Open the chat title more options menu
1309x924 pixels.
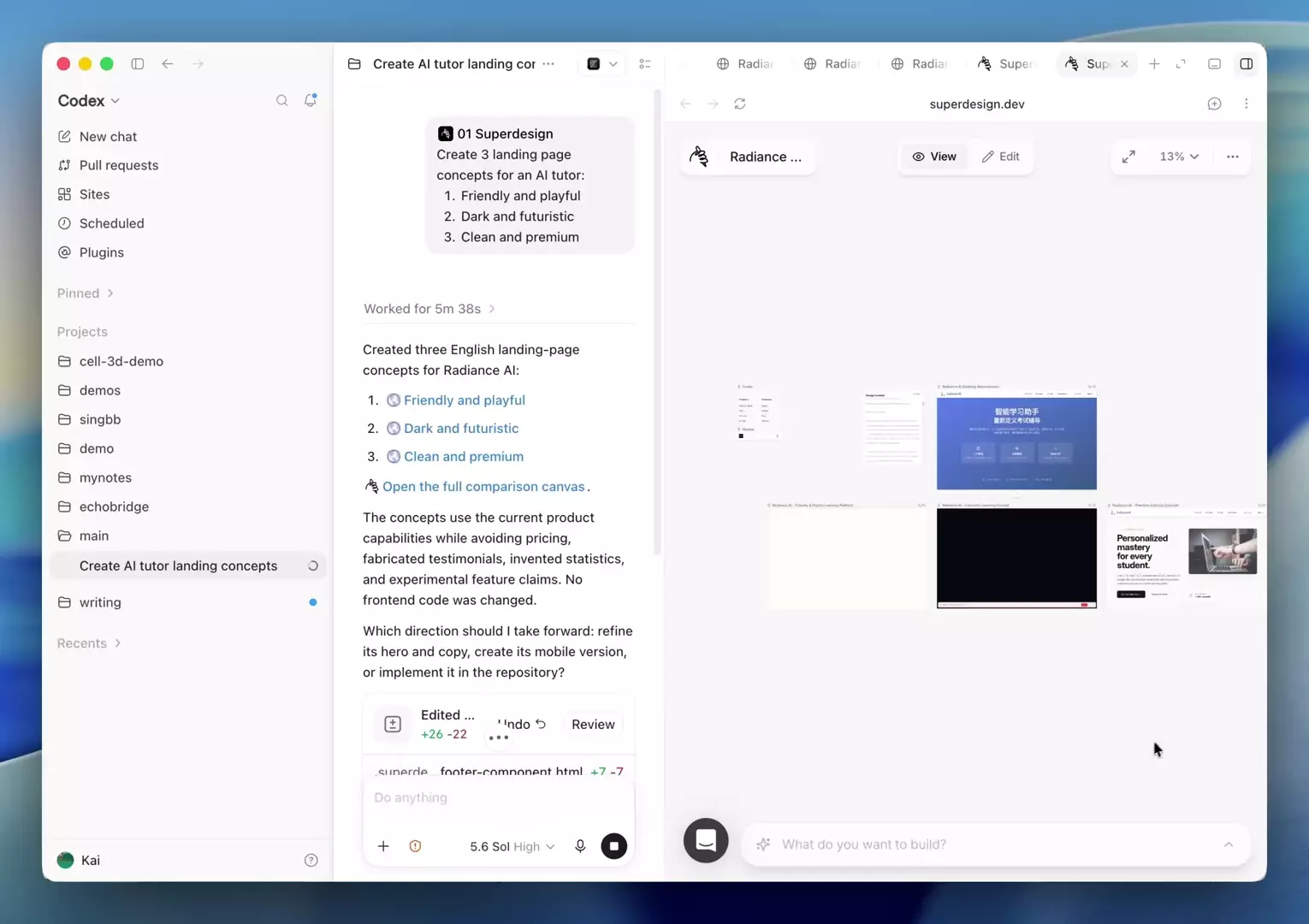tap(548, 63)
